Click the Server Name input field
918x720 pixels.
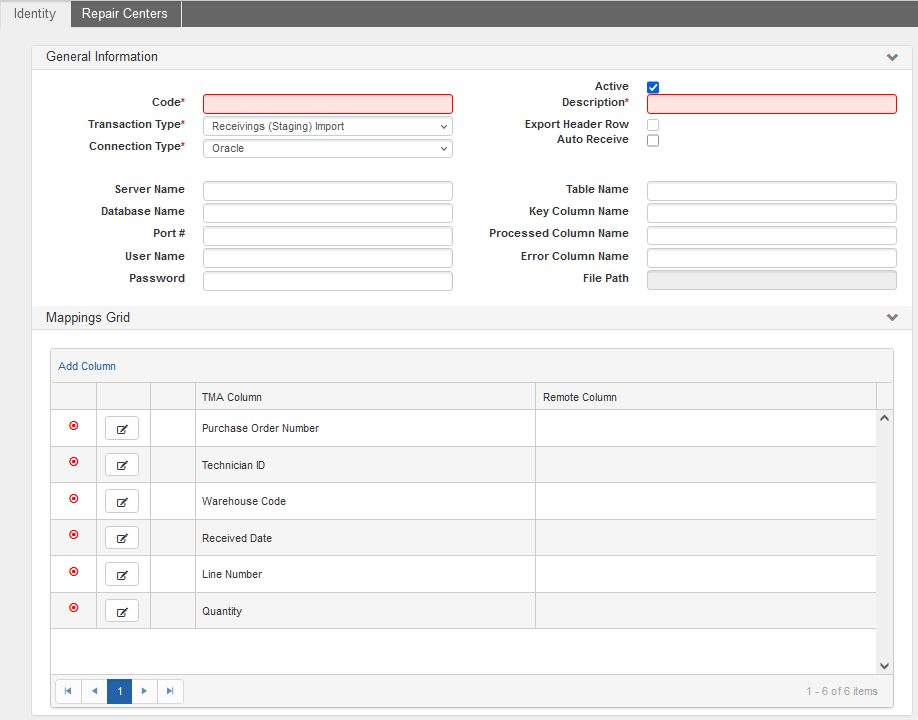pos(327,191)
